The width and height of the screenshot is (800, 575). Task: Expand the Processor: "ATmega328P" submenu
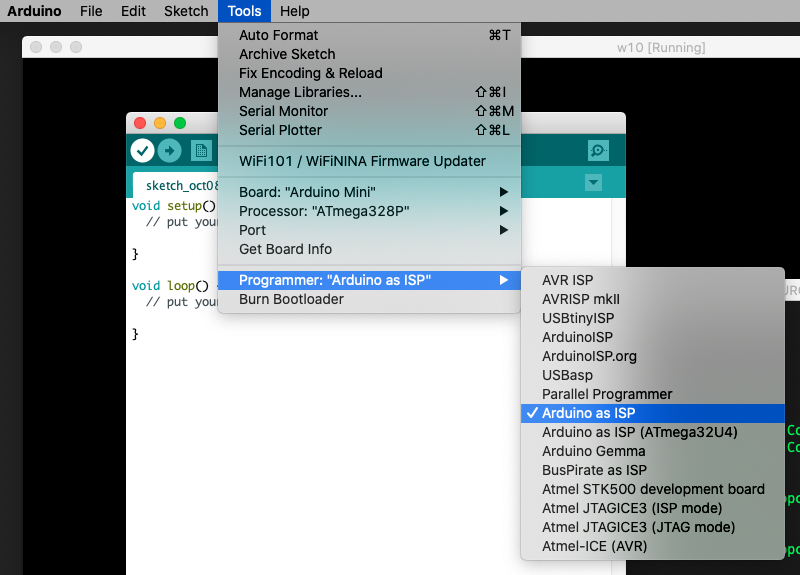pyautogui.click(x=369, y=211)
